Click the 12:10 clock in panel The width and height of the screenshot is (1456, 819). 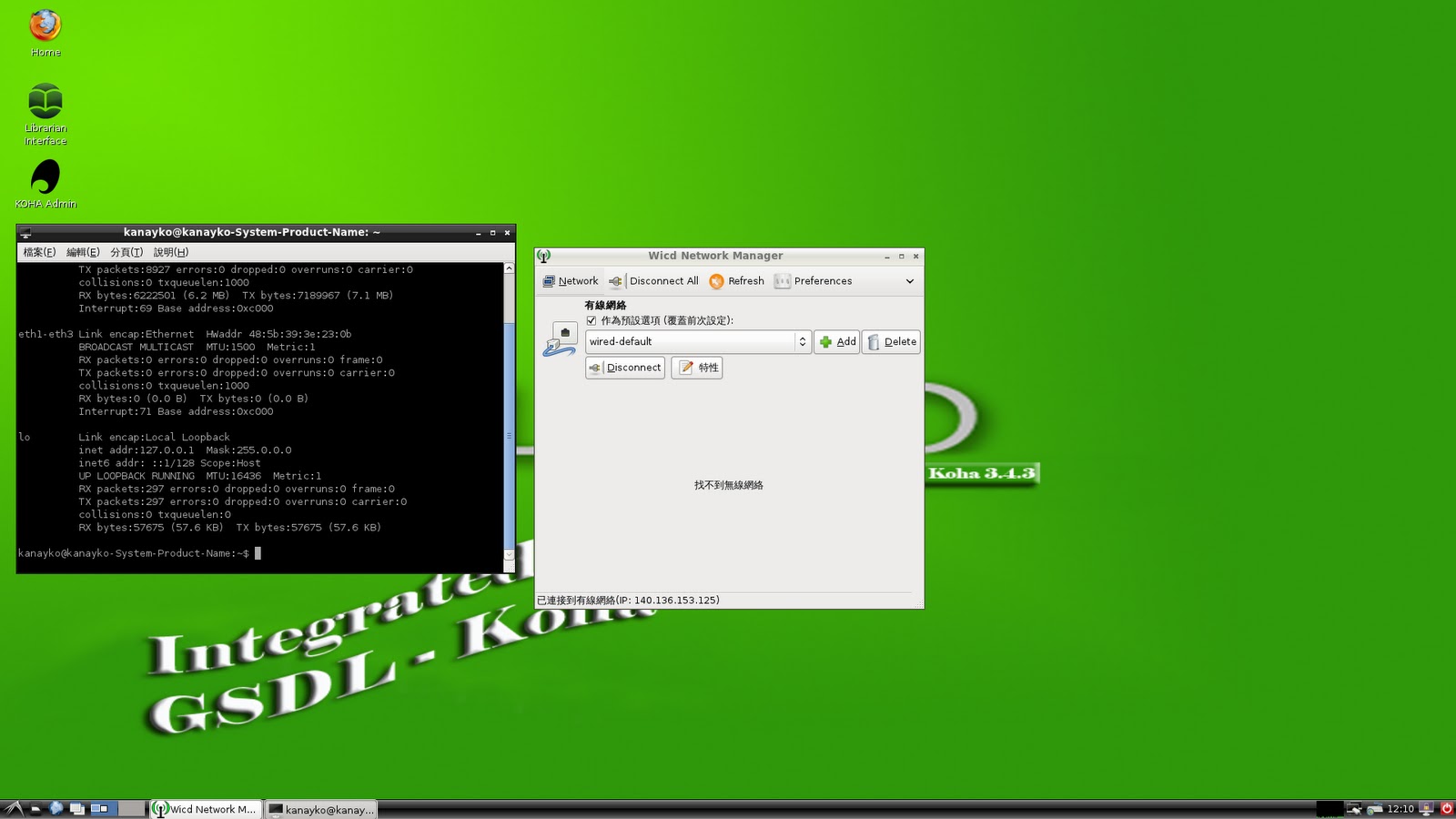1400,809
